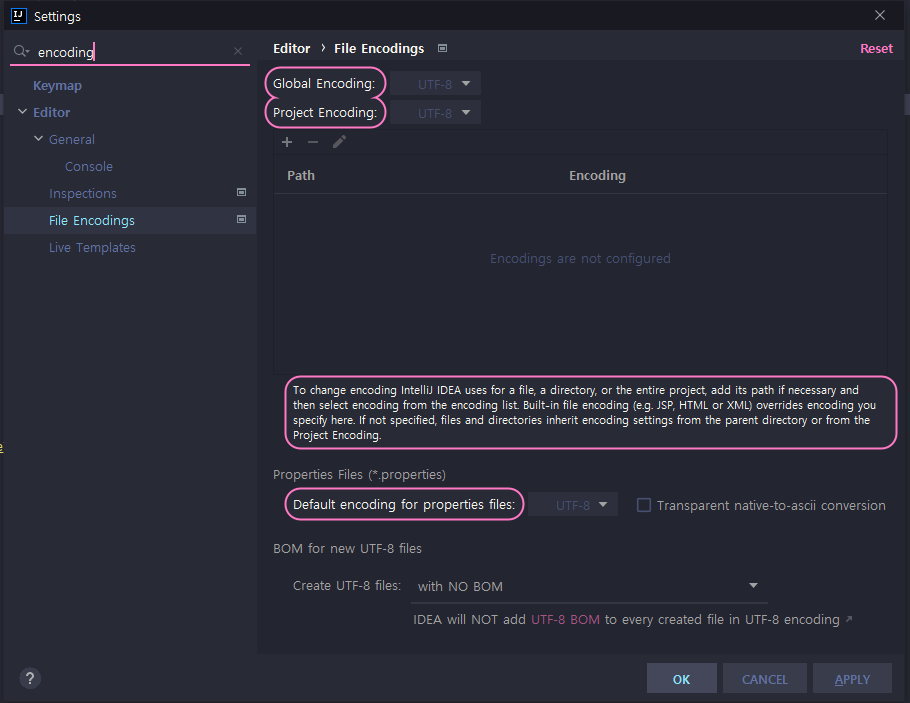Viewport: 910px width, 703px height.
Task: Click the Reset link
Action: [x=876, y=49]
